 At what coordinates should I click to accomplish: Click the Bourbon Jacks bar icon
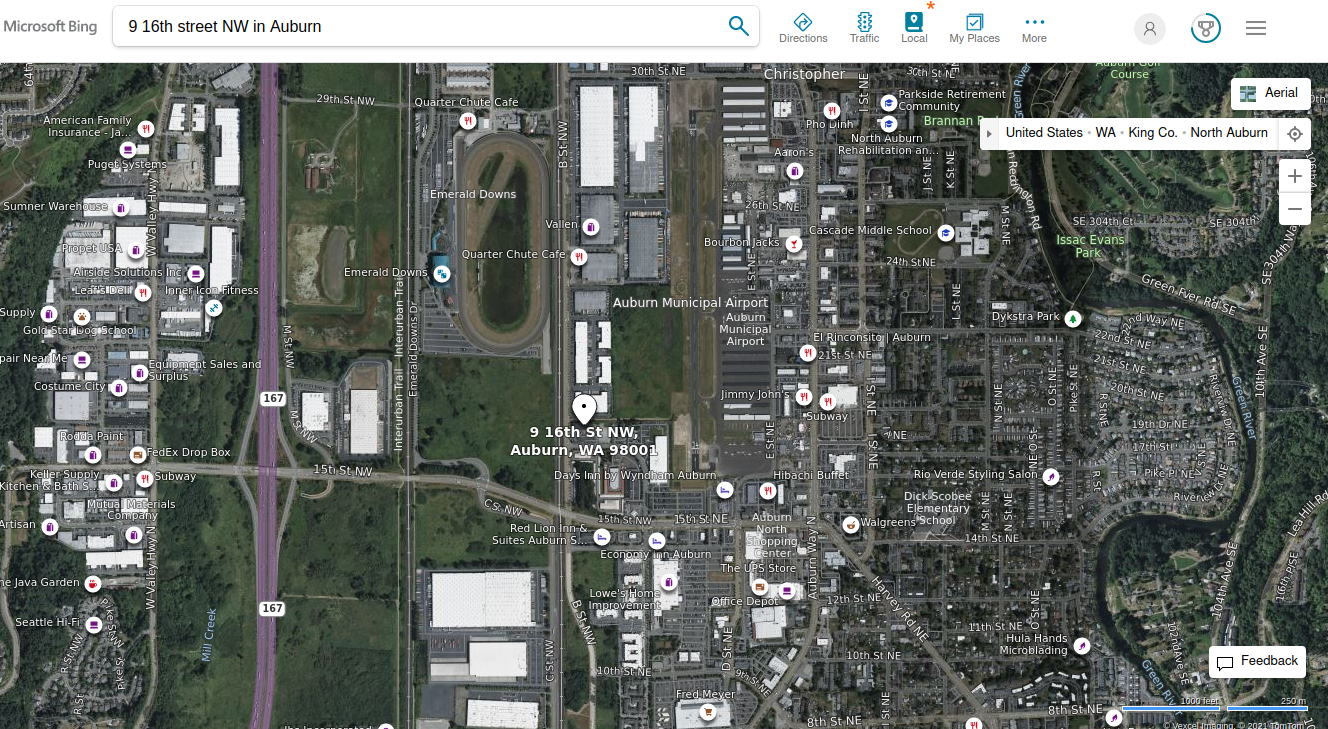[x=793, y=243]
